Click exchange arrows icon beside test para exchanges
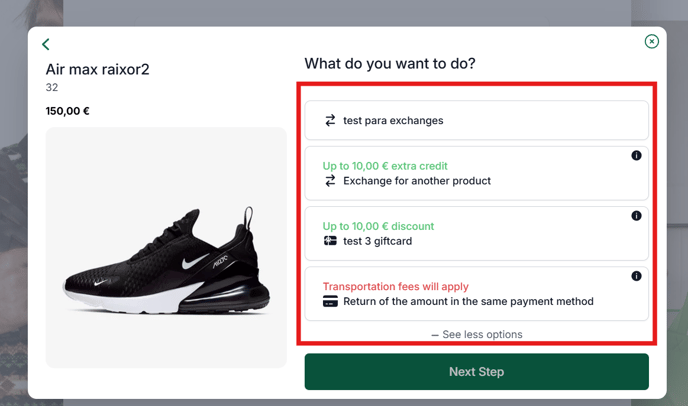The width and height of the screenshot is (688, 406). coord(330,120)
